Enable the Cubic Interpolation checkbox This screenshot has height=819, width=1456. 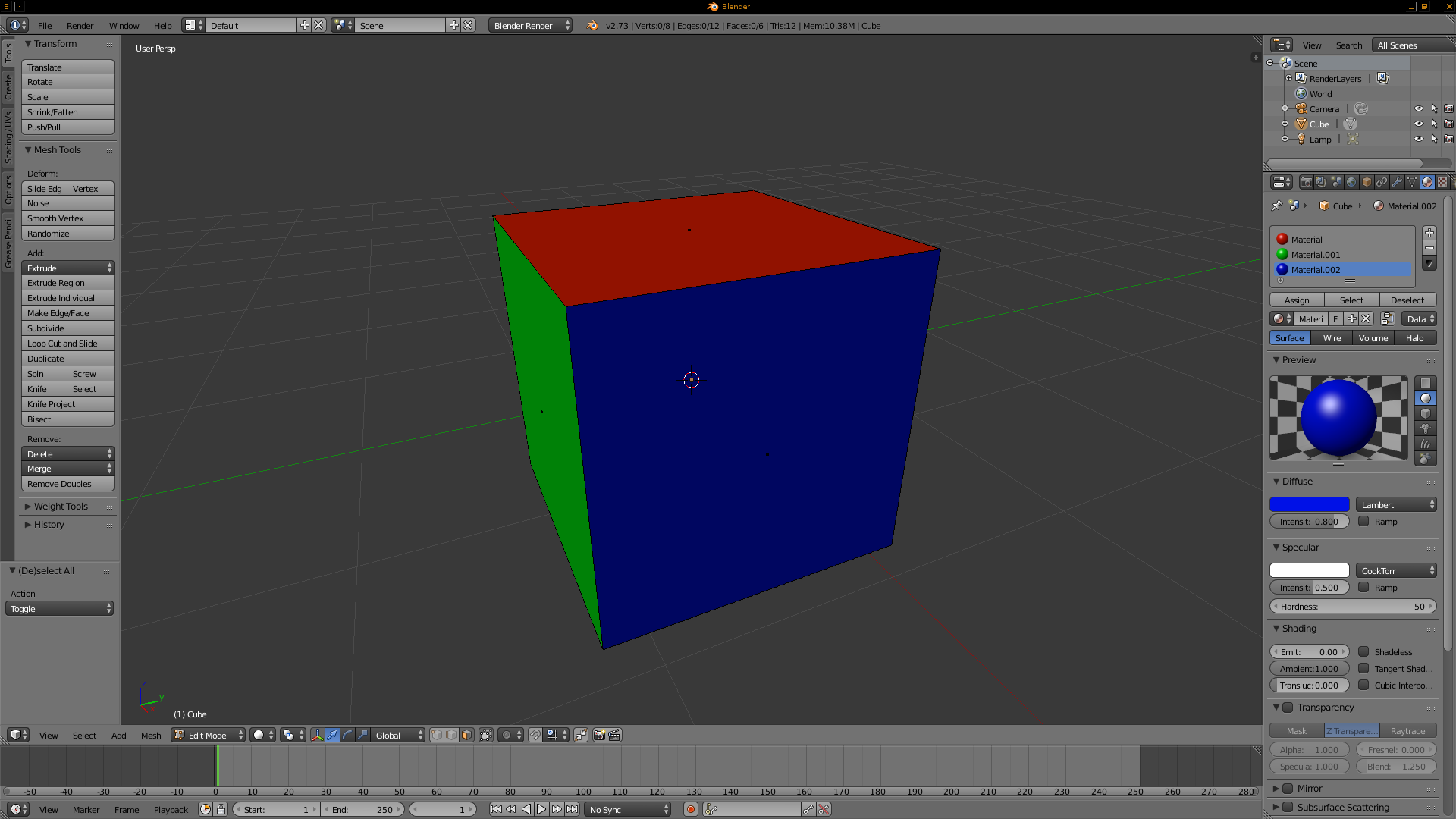(1363, 685)
